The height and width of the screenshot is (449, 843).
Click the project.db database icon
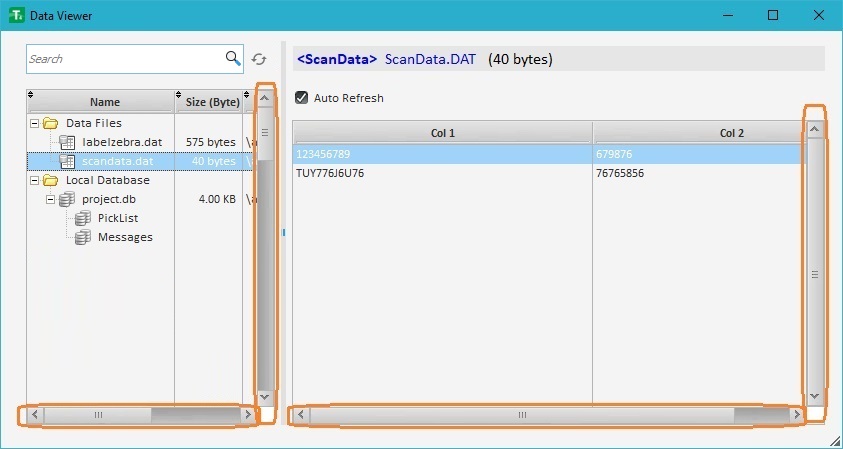pos(67,199)
